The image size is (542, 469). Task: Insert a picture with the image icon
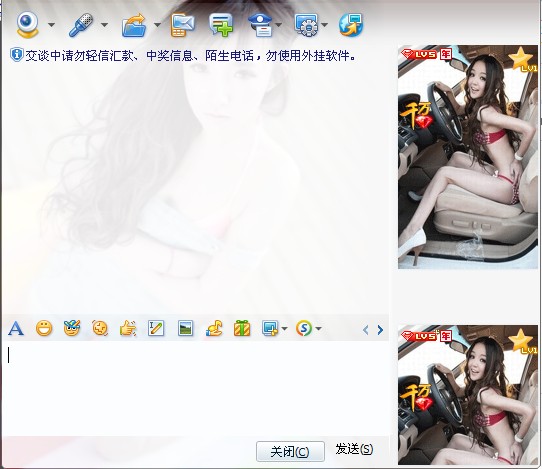point(186,328)
